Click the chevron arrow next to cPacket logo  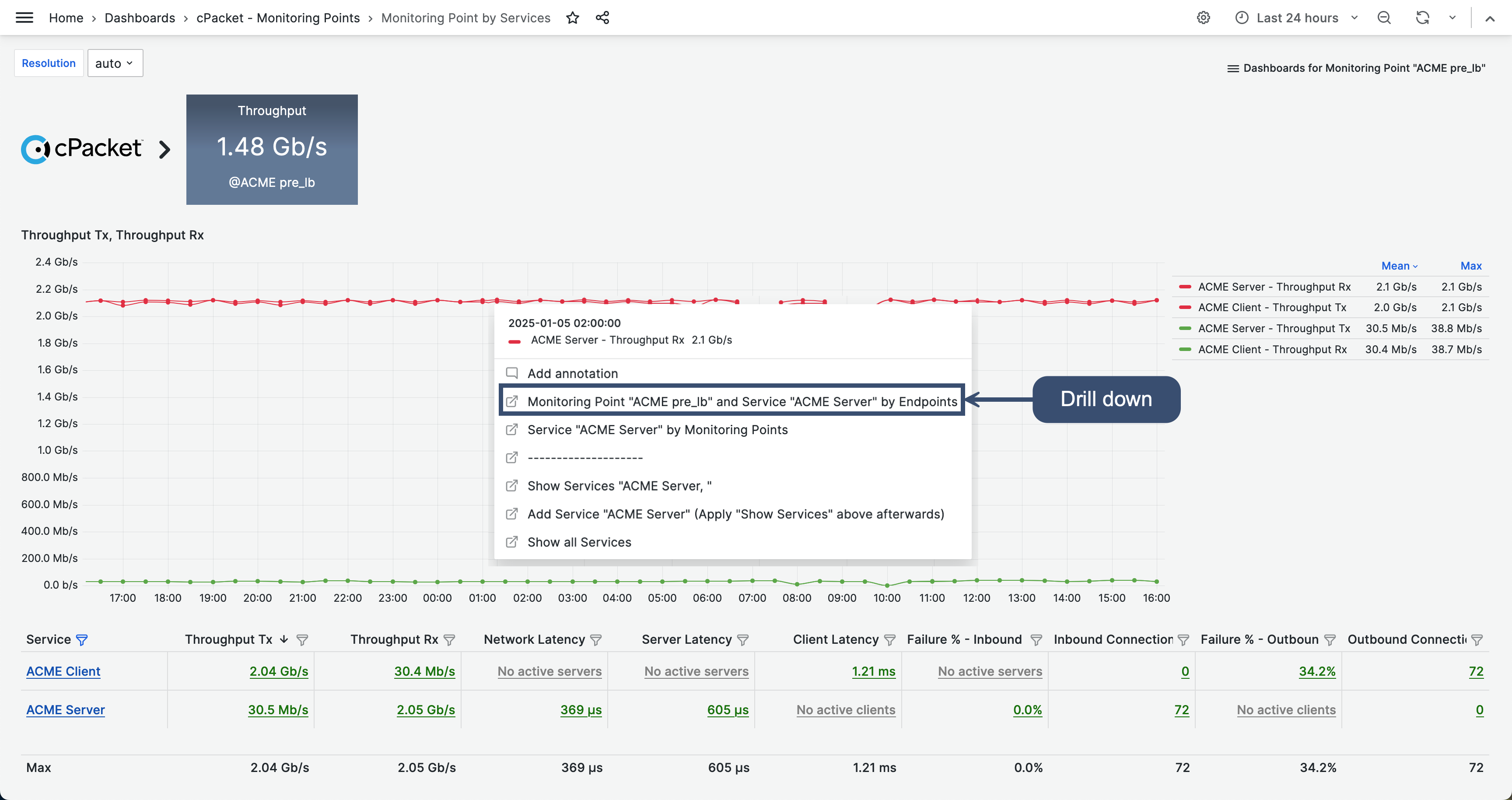pos(165,150)
